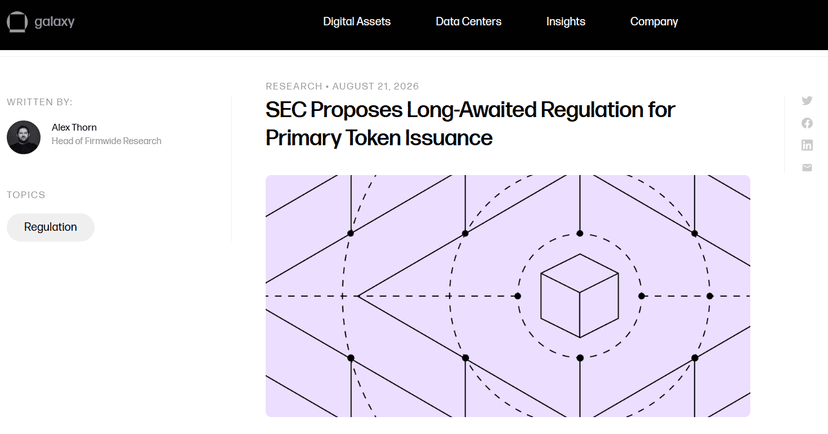This screenshot has height=434, width=828.
Task: Click Alex Thorn's author avatar
Action: [x=23, y=137]
